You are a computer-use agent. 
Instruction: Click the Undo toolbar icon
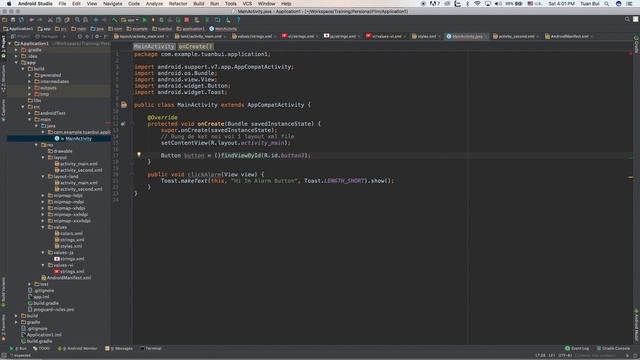coord(31,20)
